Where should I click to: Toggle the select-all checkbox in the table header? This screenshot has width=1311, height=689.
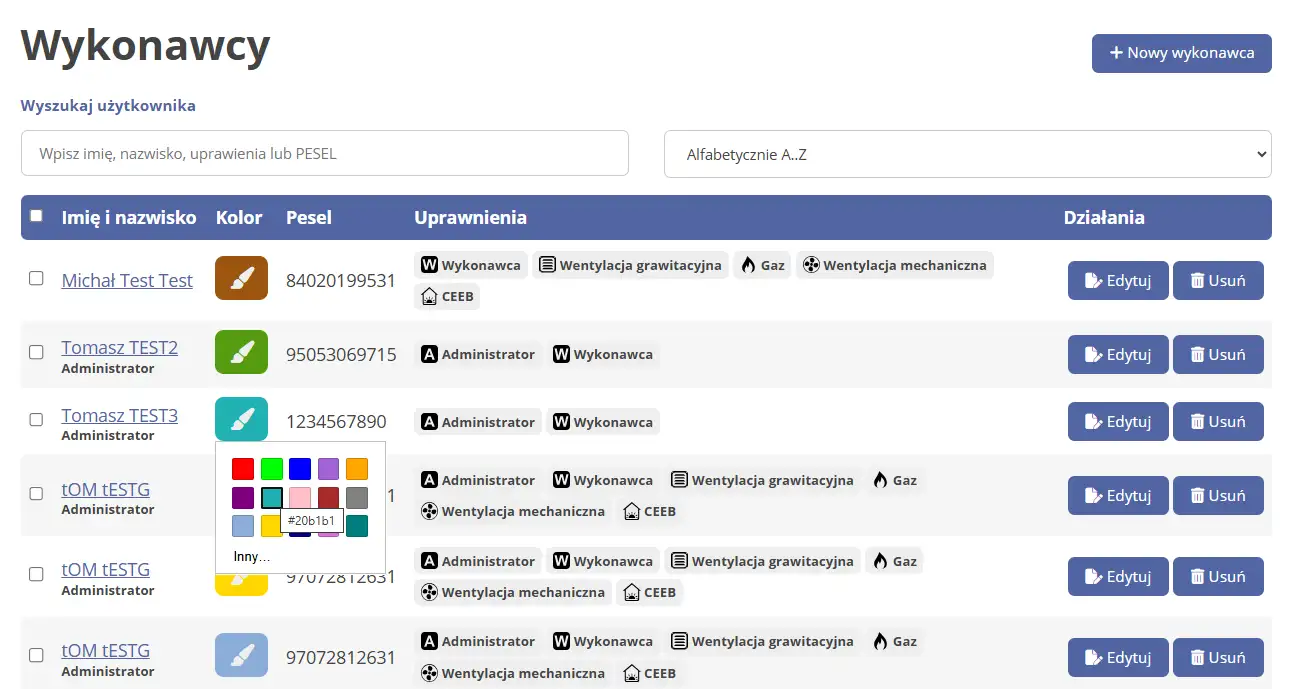[x=36, y=216]
